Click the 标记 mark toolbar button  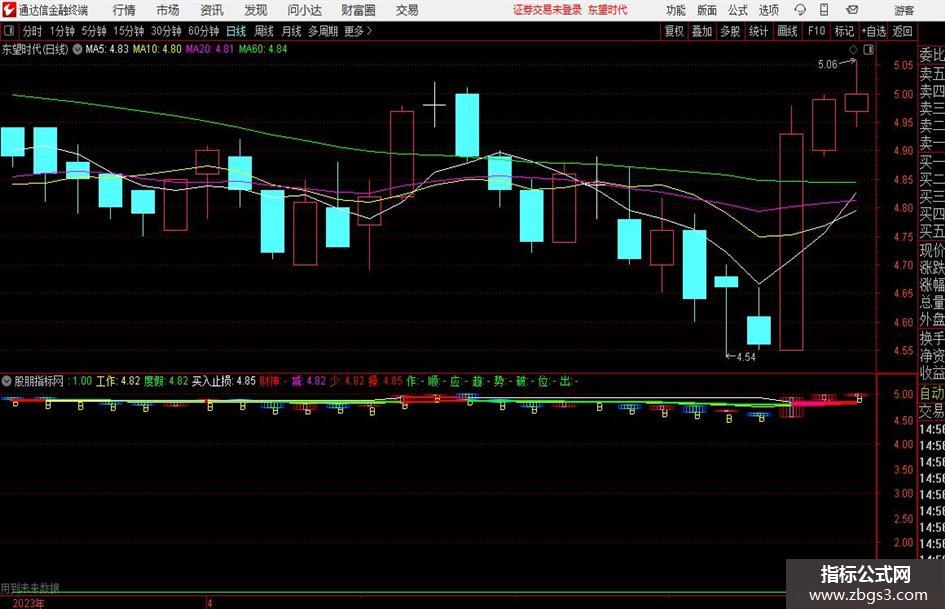[x=844, y=31]
